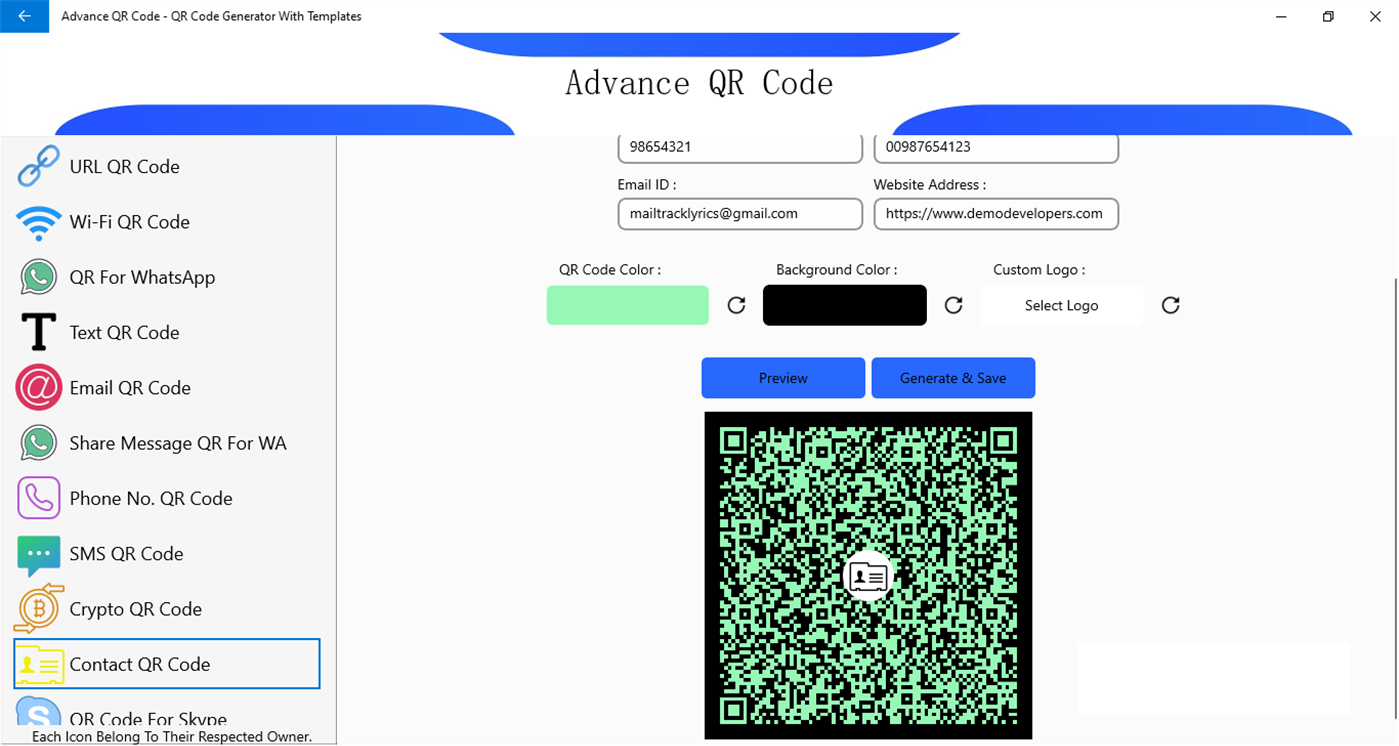Click the generated QR code preview image
The height and width of the screenshot is (746, 1399).
point(868,575)
